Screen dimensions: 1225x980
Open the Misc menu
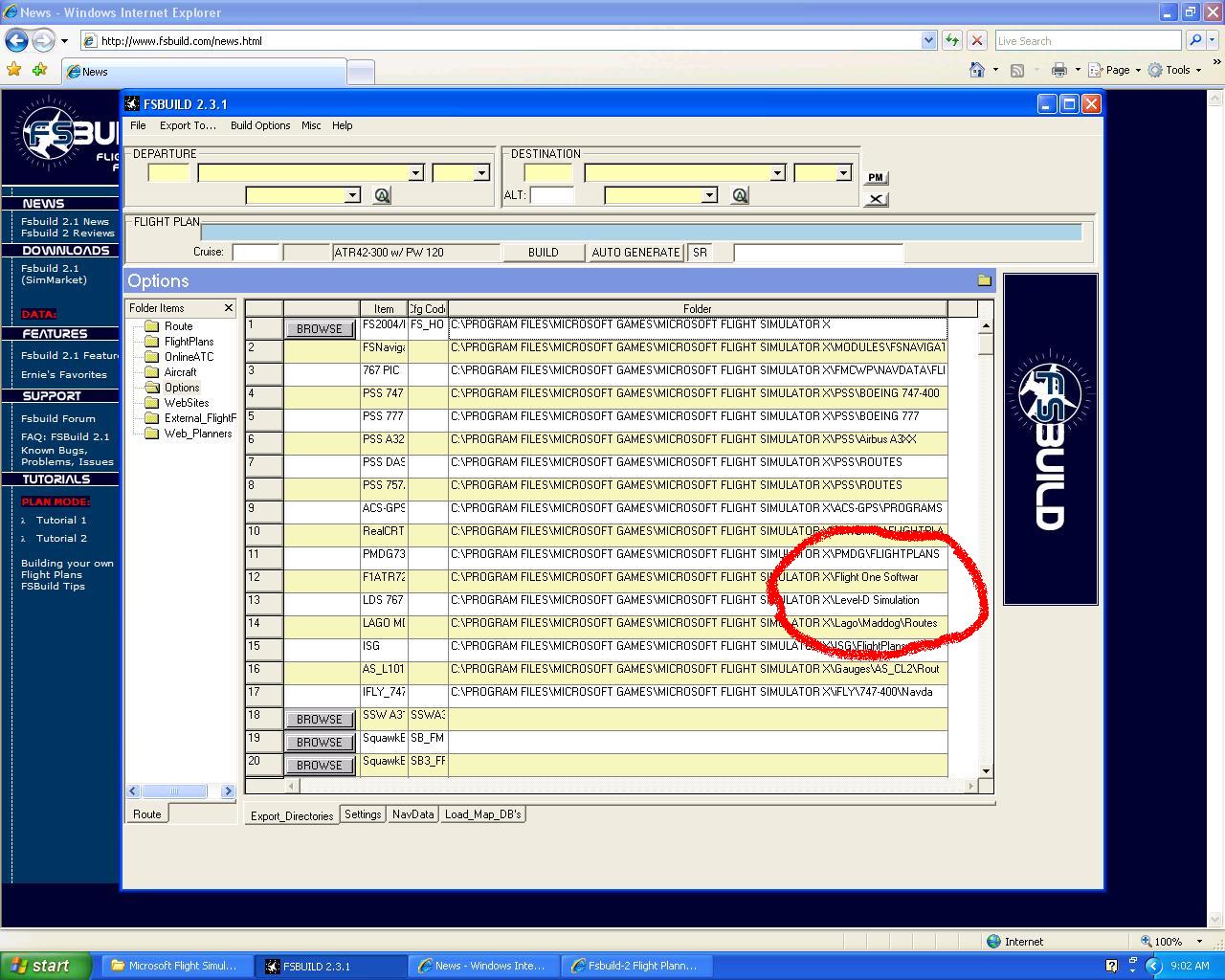[x=311, y=125]
